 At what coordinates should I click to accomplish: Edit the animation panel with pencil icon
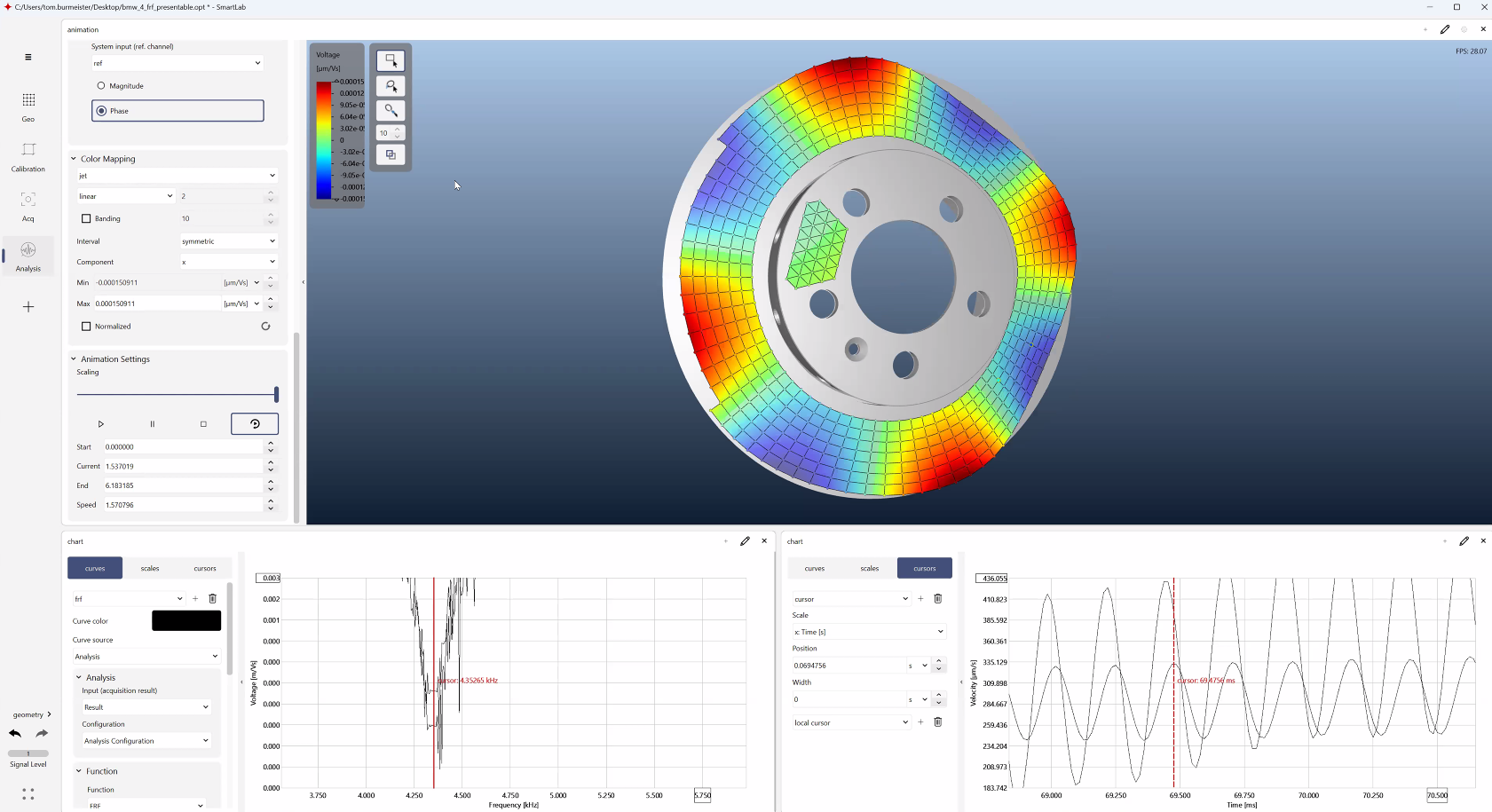(x=1445, y=29)
